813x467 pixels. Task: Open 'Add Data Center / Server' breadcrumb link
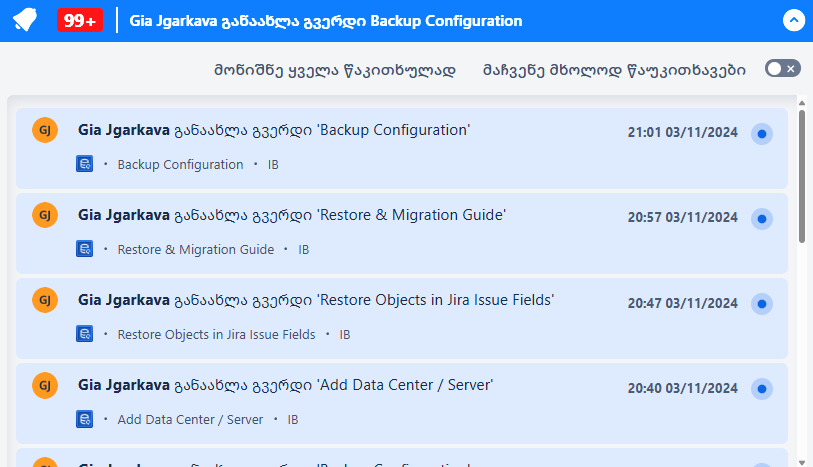[x=190, y=419]
